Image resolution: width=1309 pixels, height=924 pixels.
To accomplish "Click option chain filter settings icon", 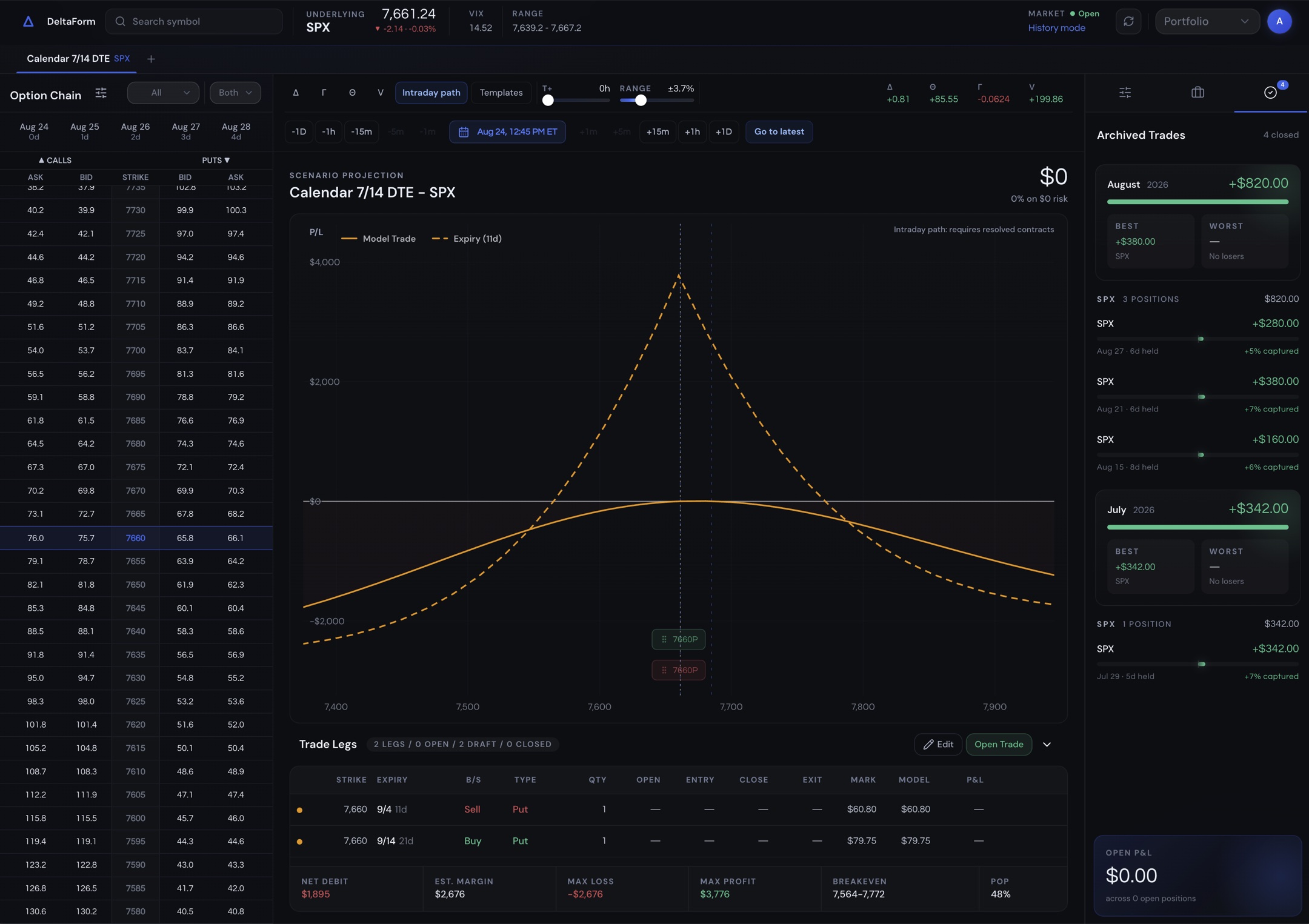I will [x=101, y=93].
